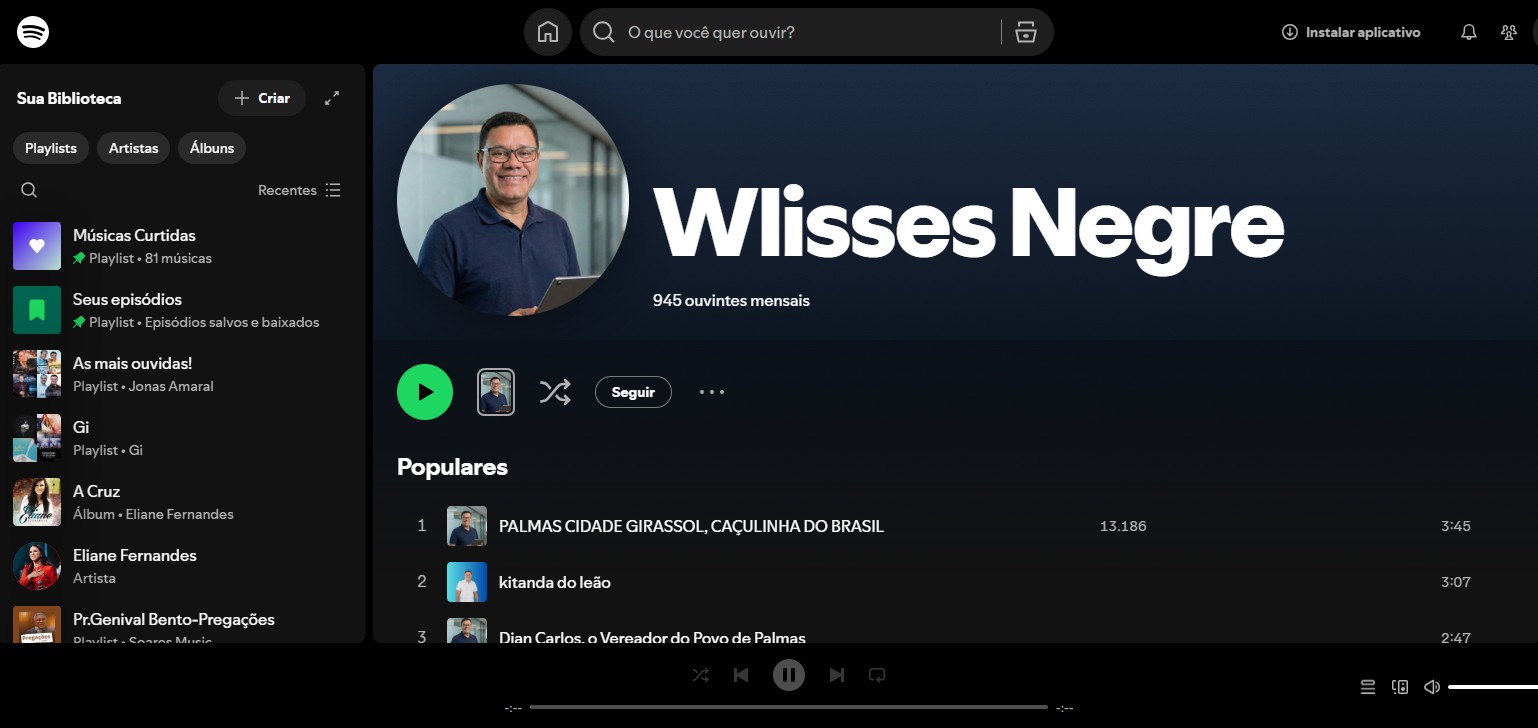Open the Gi playlist
The height and width of the screenshot is (728, 1538).
point(183,438)
